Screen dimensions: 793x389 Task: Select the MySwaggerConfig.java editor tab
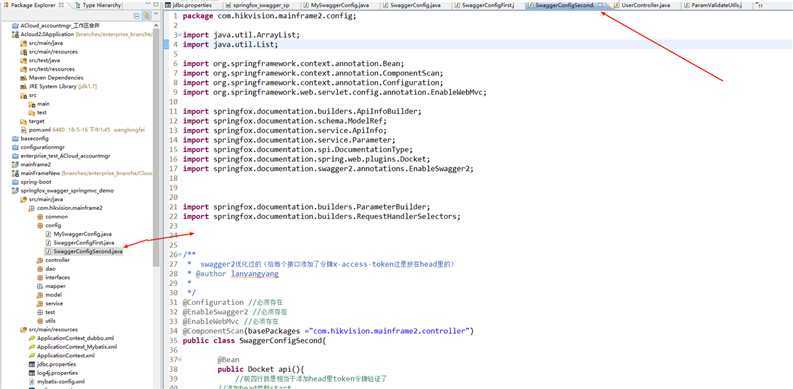(340, 5)
